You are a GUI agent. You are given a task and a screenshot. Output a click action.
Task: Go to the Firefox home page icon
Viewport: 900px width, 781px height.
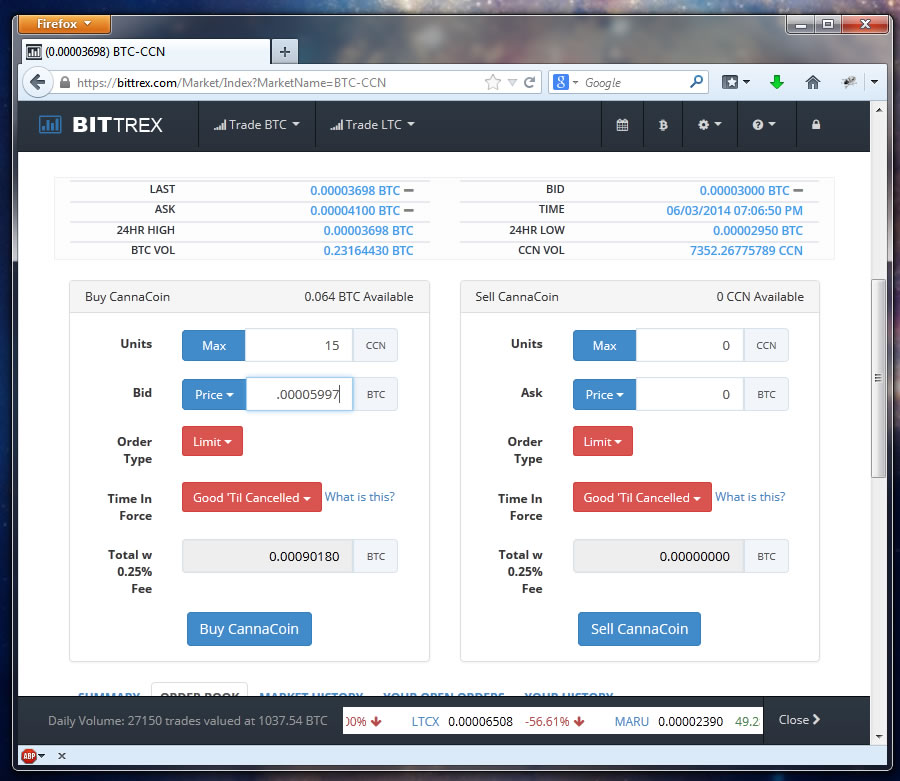pyautogui.click(x=813, y=82)
